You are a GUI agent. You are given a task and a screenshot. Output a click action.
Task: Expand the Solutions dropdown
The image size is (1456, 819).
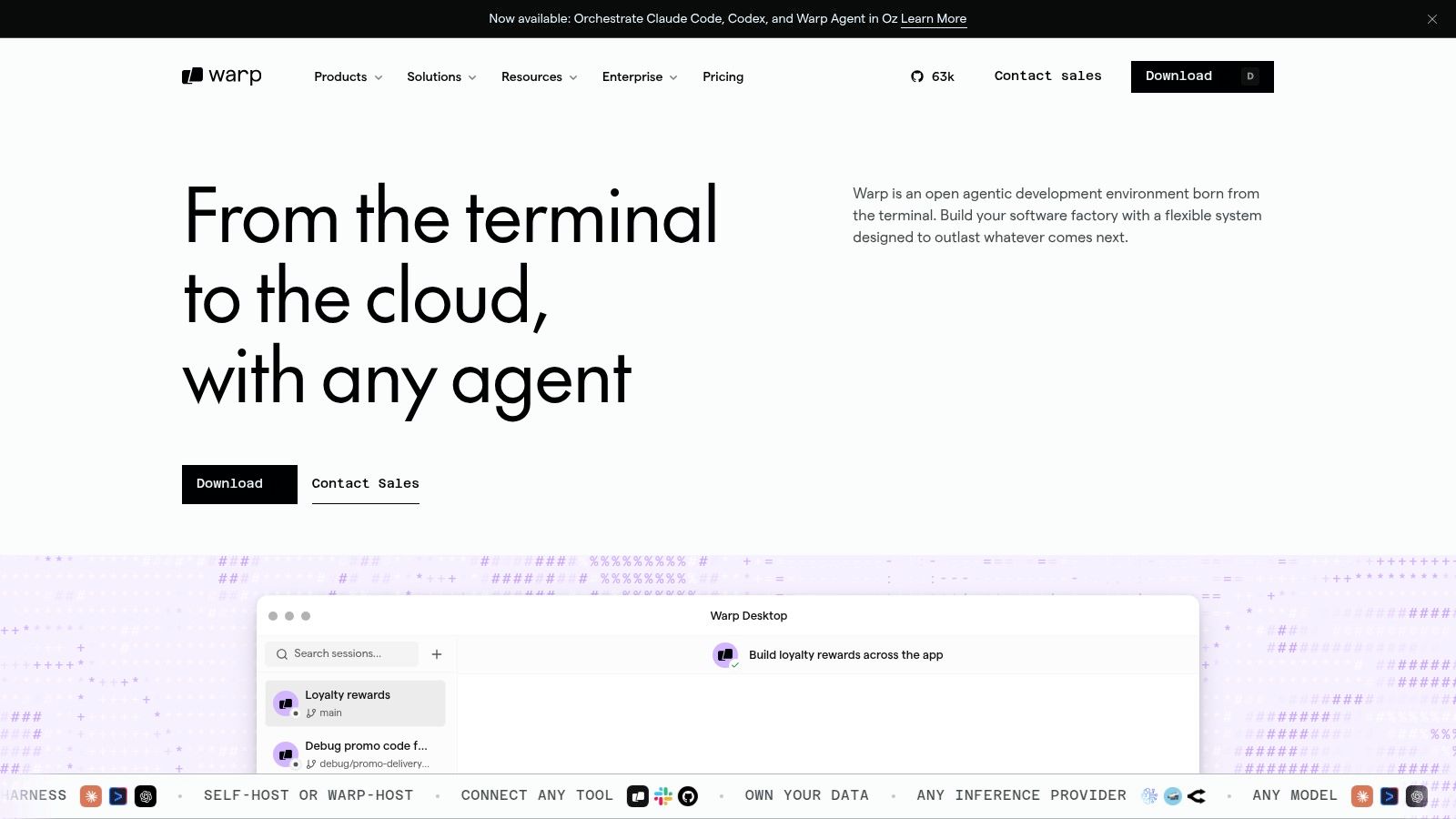coord(441,77)
